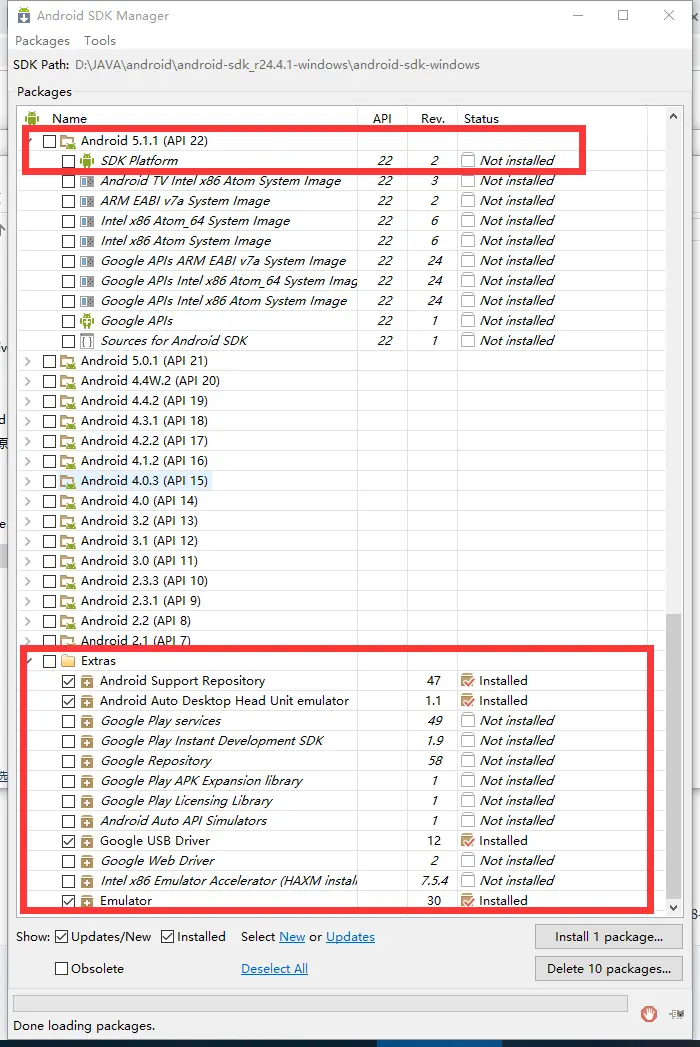Check the SDK Platform checkbox
The height and width of the screenshot is (1047, 700).
click(68, 161)
